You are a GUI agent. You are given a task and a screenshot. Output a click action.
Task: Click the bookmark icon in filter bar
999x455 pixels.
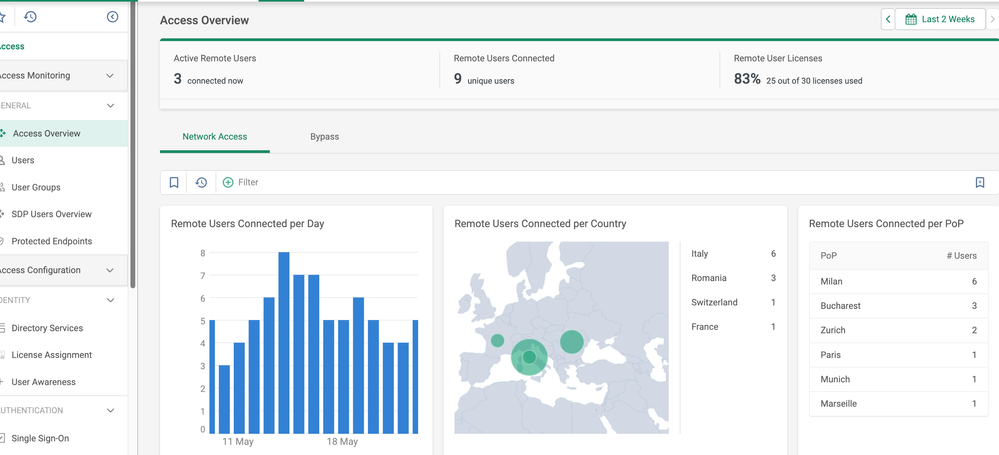click(174, 182)
